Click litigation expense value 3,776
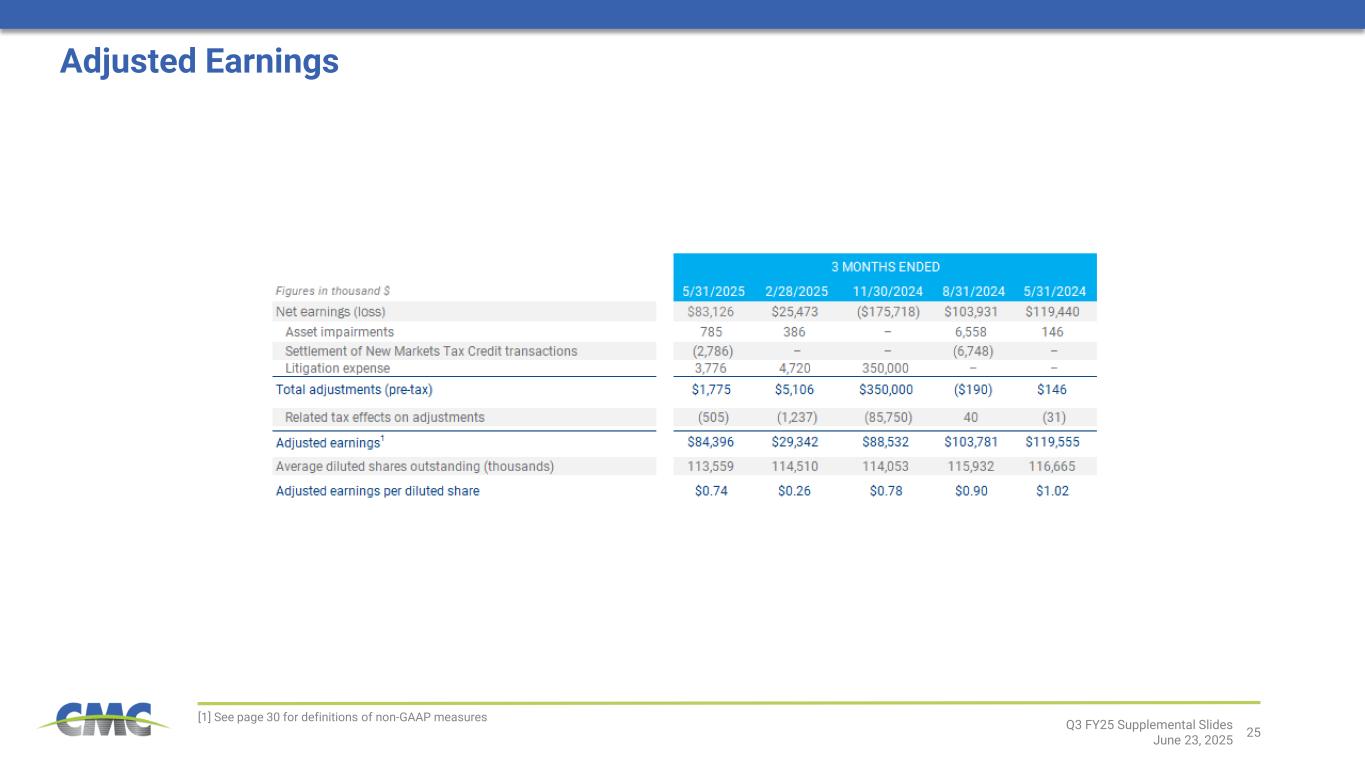1365x768 pixels. pos(711,368)
